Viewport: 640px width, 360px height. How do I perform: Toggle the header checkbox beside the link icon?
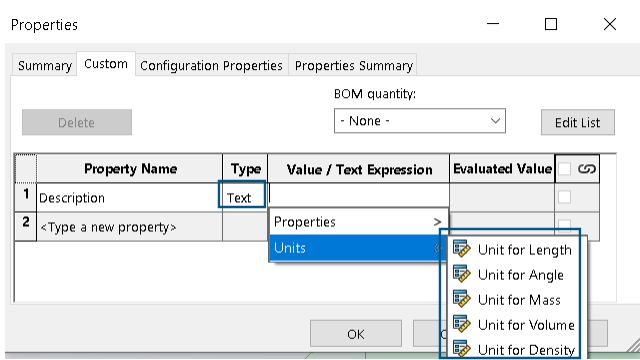[564, 169]
